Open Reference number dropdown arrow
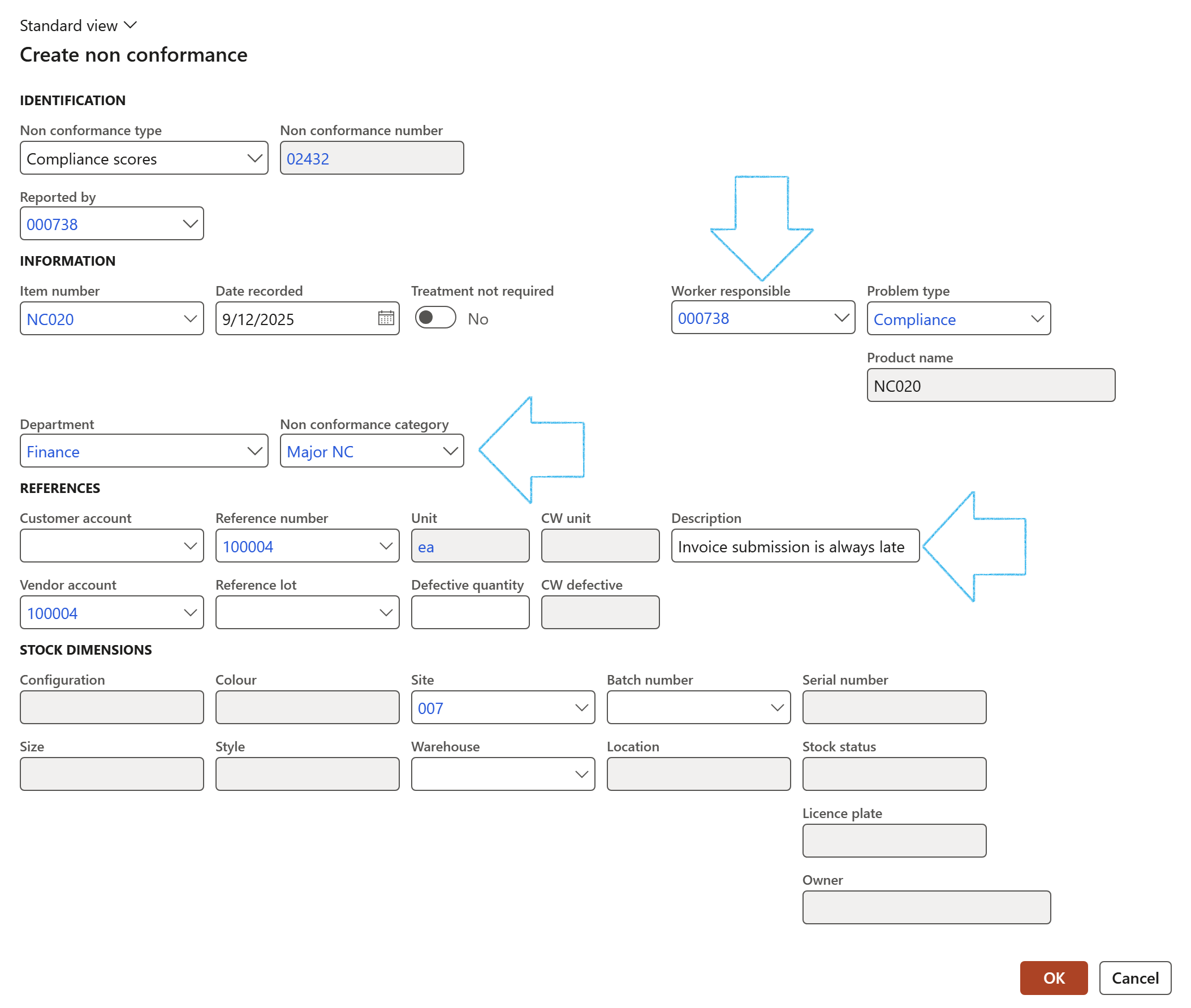Viewport: 1191px width, 1008px height. coord(386,546)
